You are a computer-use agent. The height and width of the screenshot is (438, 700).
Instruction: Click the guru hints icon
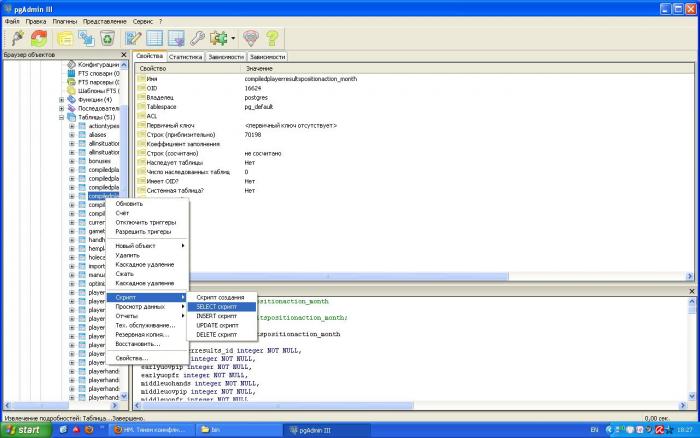pyautogui.click(x=251, y=39)
